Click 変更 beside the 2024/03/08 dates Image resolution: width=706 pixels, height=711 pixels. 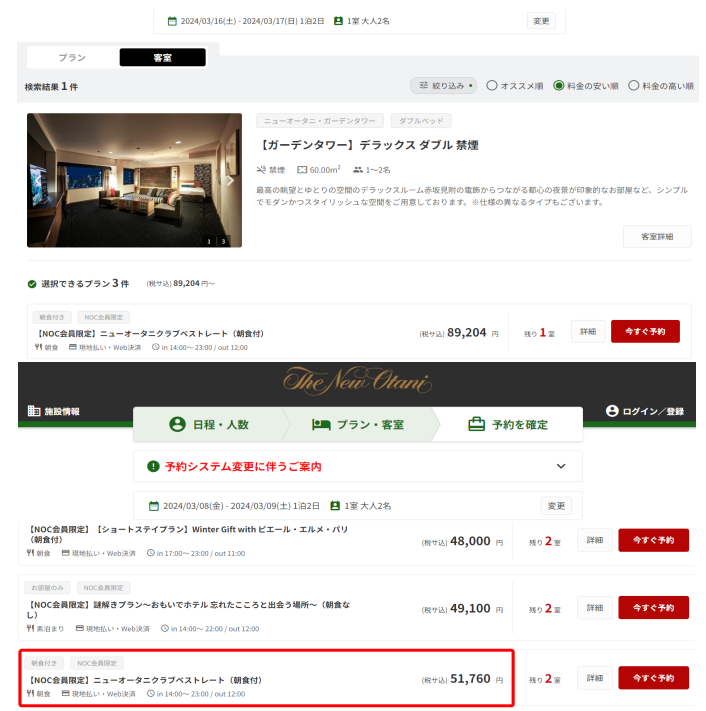click(556, 506)
